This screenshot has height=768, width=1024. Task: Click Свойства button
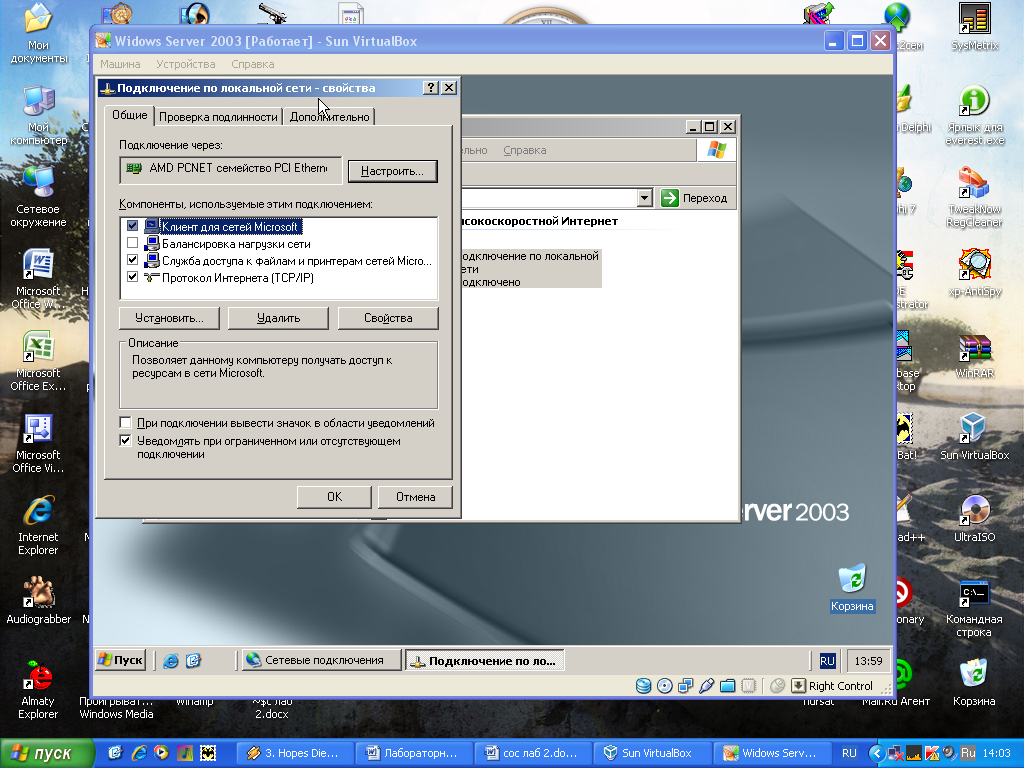point(388,318)
